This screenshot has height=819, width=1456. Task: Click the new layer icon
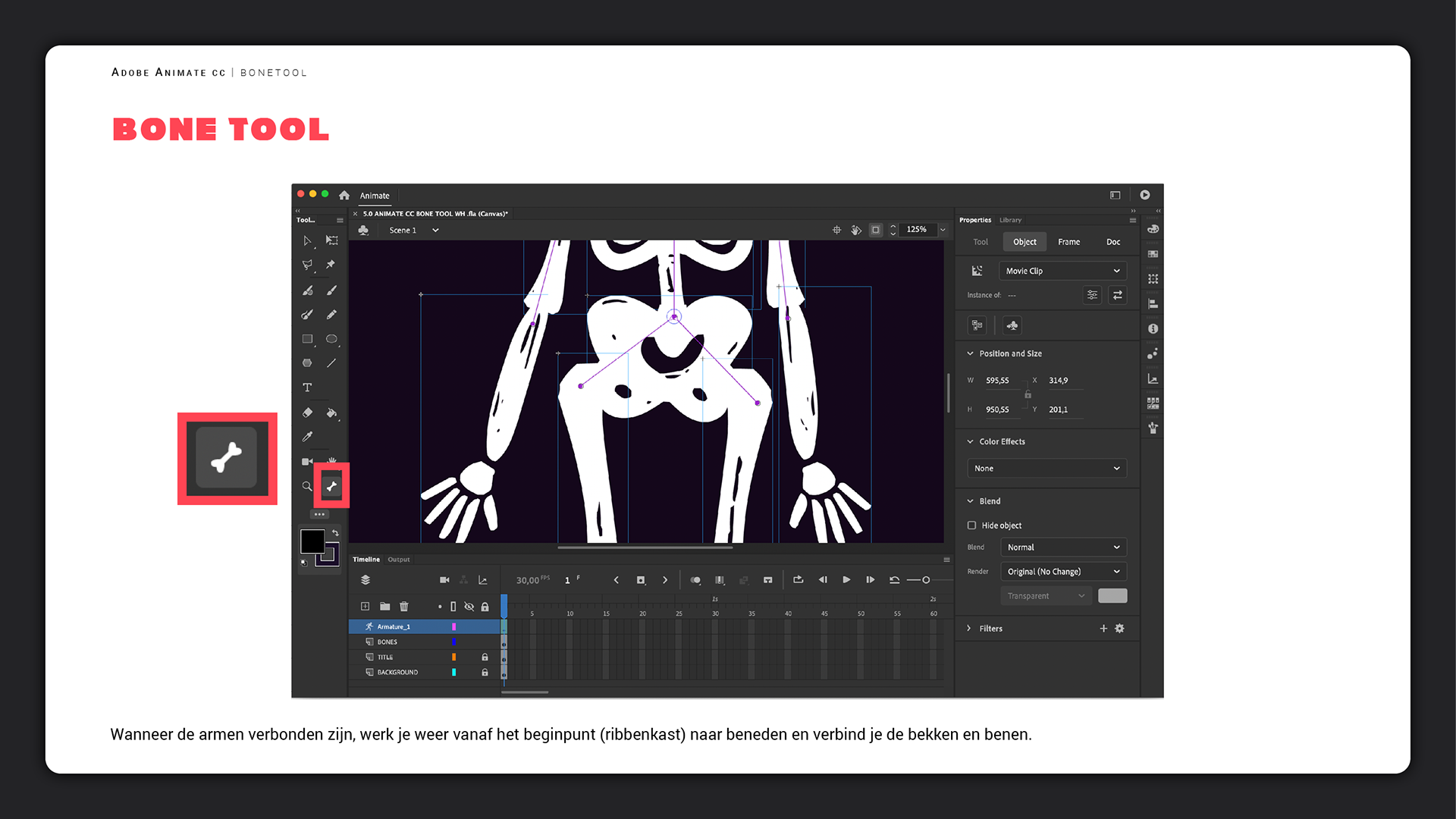pyautogui.click(x=365, y=606)
